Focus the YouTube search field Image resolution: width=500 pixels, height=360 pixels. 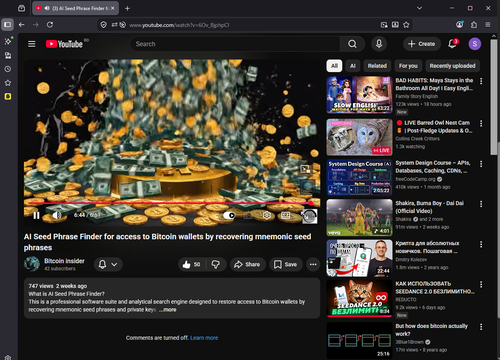(x=235, y=44)
